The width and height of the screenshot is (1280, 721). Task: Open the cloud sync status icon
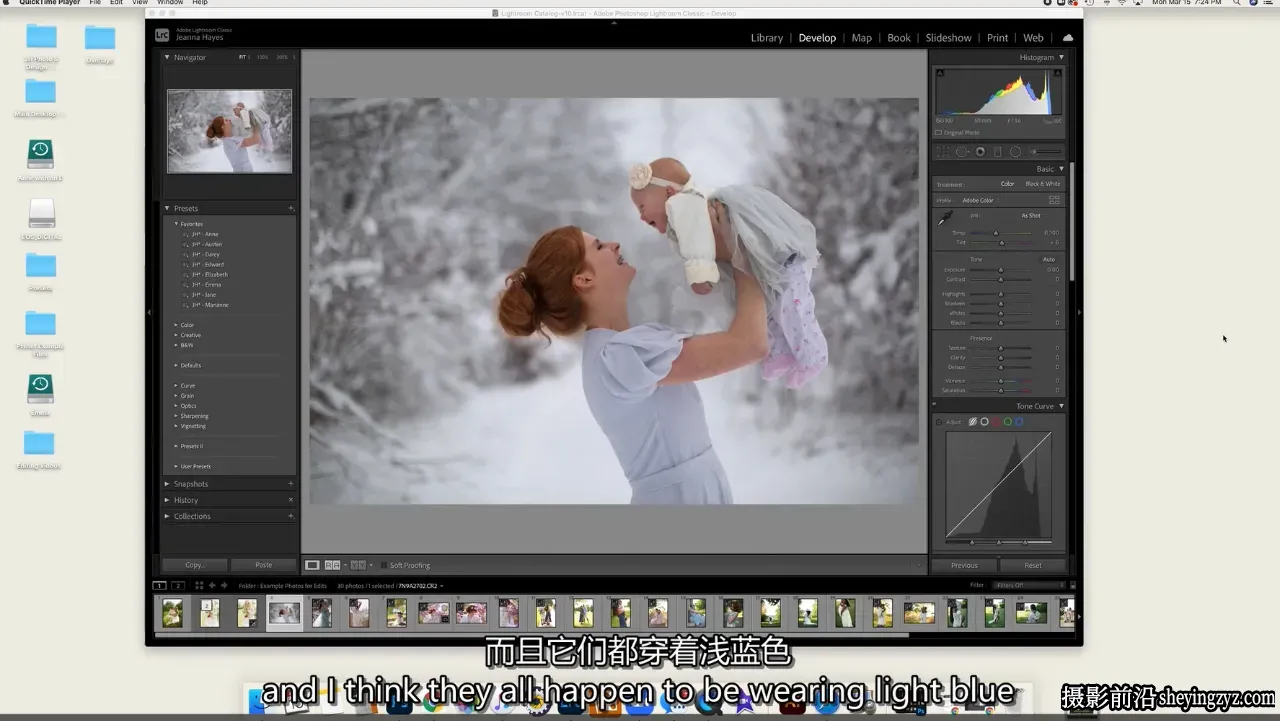click(x=1067, y=38)
